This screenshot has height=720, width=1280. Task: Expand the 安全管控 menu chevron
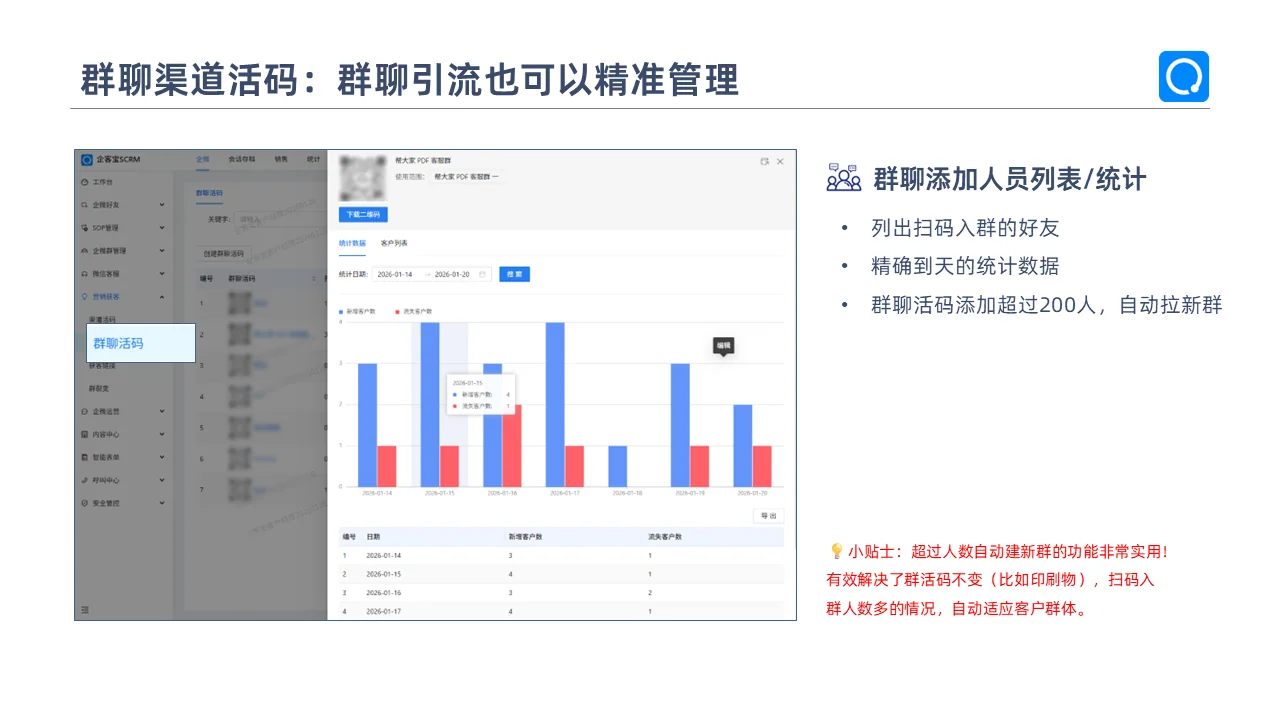(162, 503)
